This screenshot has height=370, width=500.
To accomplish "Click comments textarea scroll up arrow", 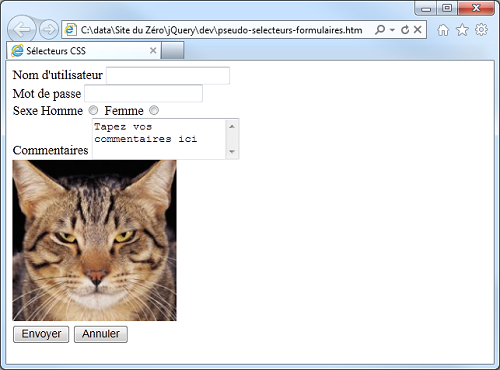I will point(232,127).
